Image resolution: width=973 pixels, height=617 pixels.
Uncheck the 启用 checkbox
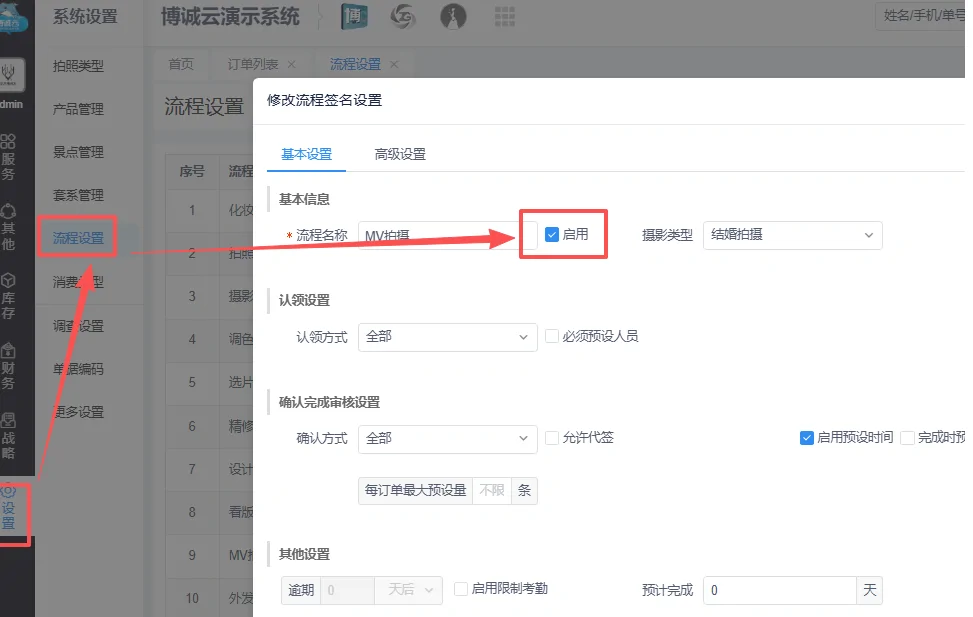pyautogui.click(x=551, y=235)
